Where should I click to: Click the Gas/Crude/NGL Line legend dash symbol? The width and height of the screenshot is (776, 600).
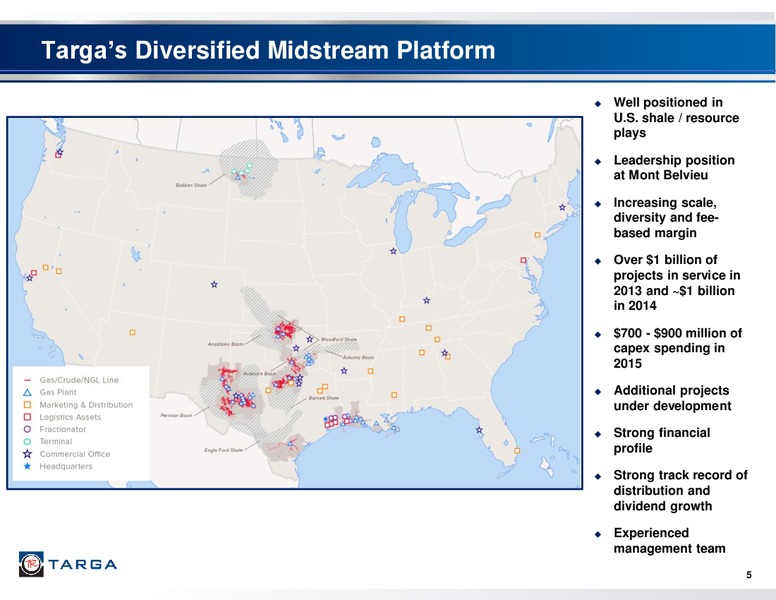pyautogui.click(x=27, y=380)
